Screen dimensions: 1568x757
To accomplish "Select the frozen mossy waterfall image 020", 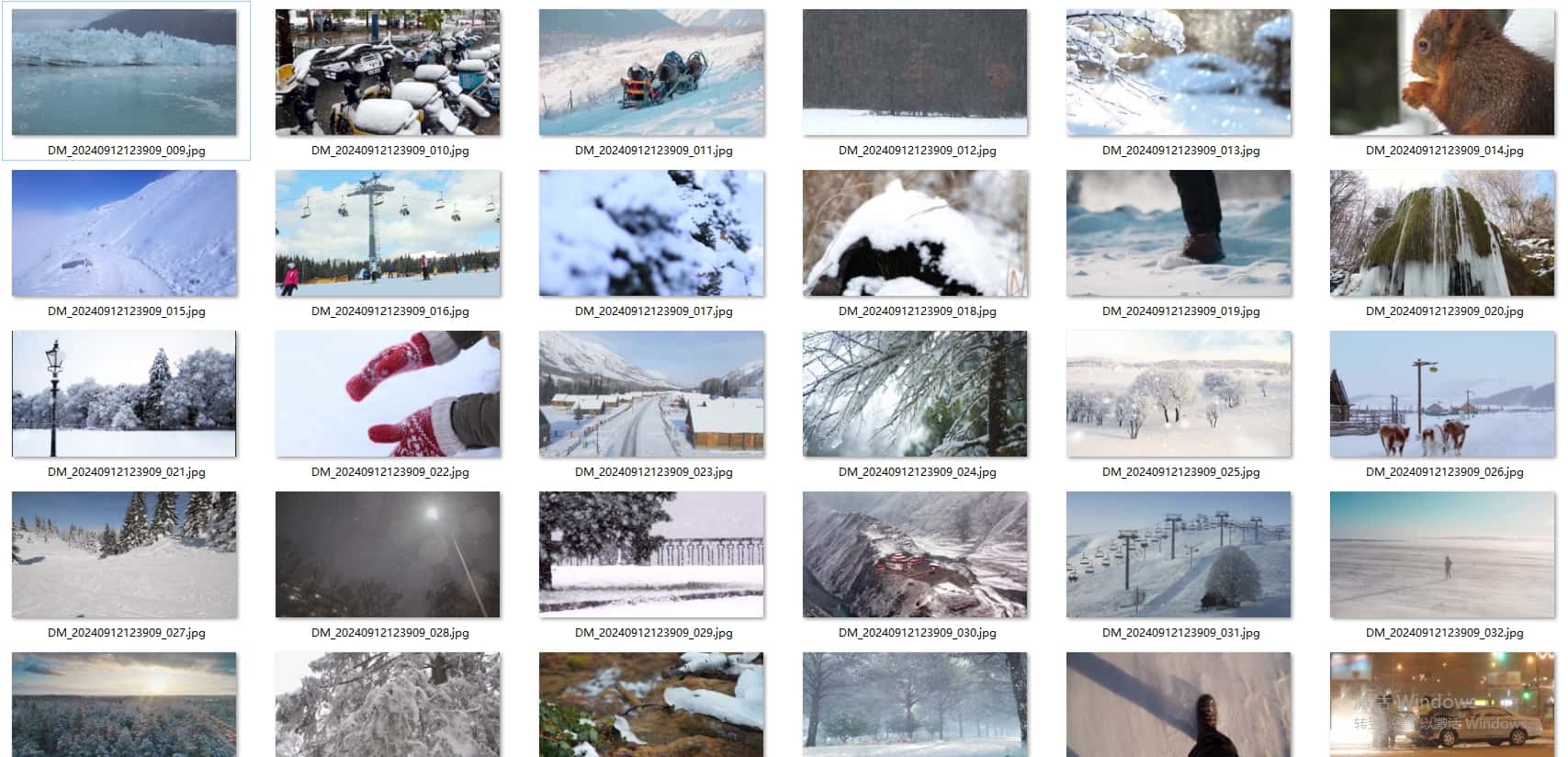I will 1442,233.
